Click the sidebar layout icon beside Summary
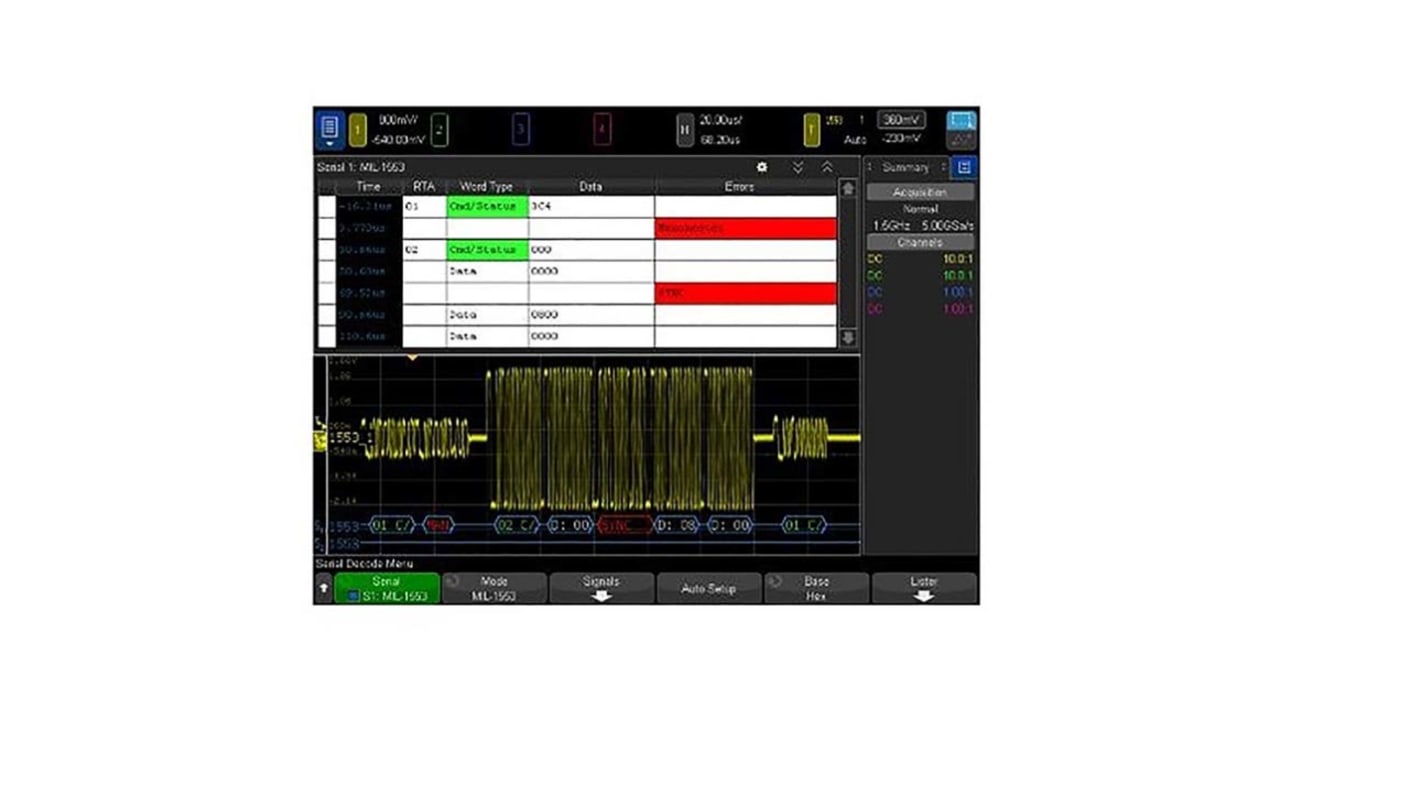Viewport: 1420px width, 798px height. click(x=964, y=168)
